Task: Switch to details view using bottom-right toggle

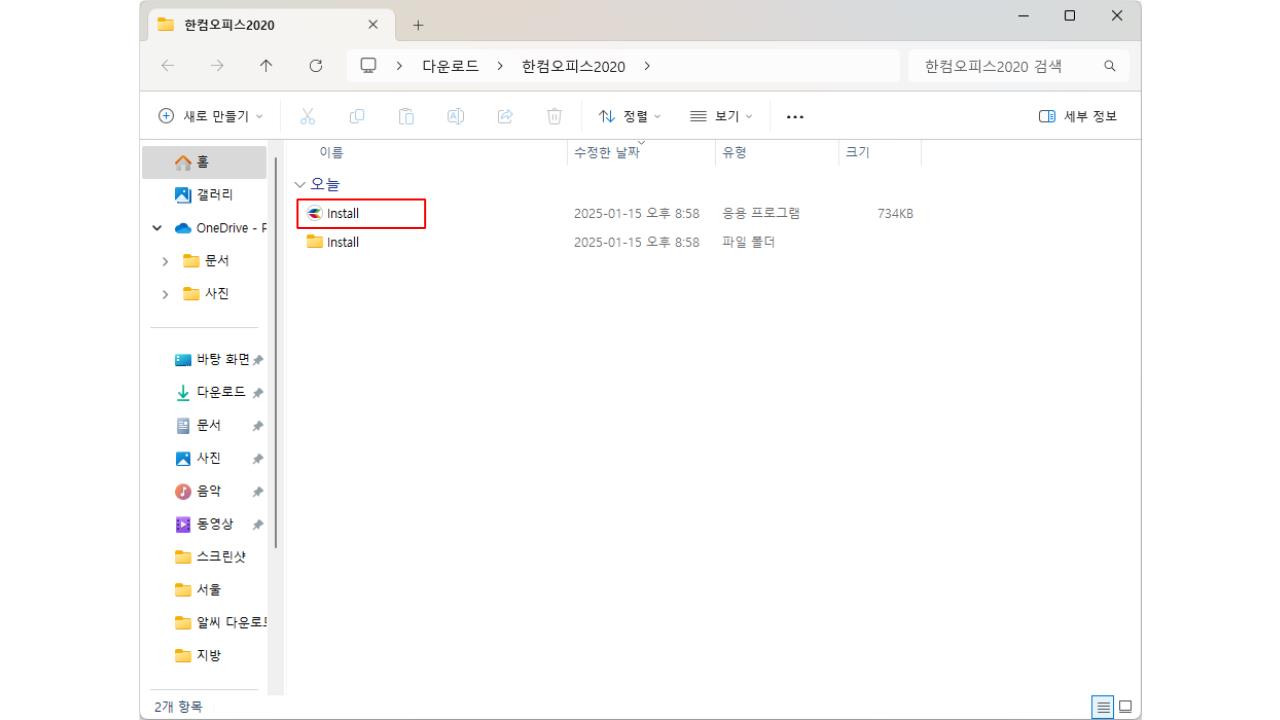Action: (1102, 707)
